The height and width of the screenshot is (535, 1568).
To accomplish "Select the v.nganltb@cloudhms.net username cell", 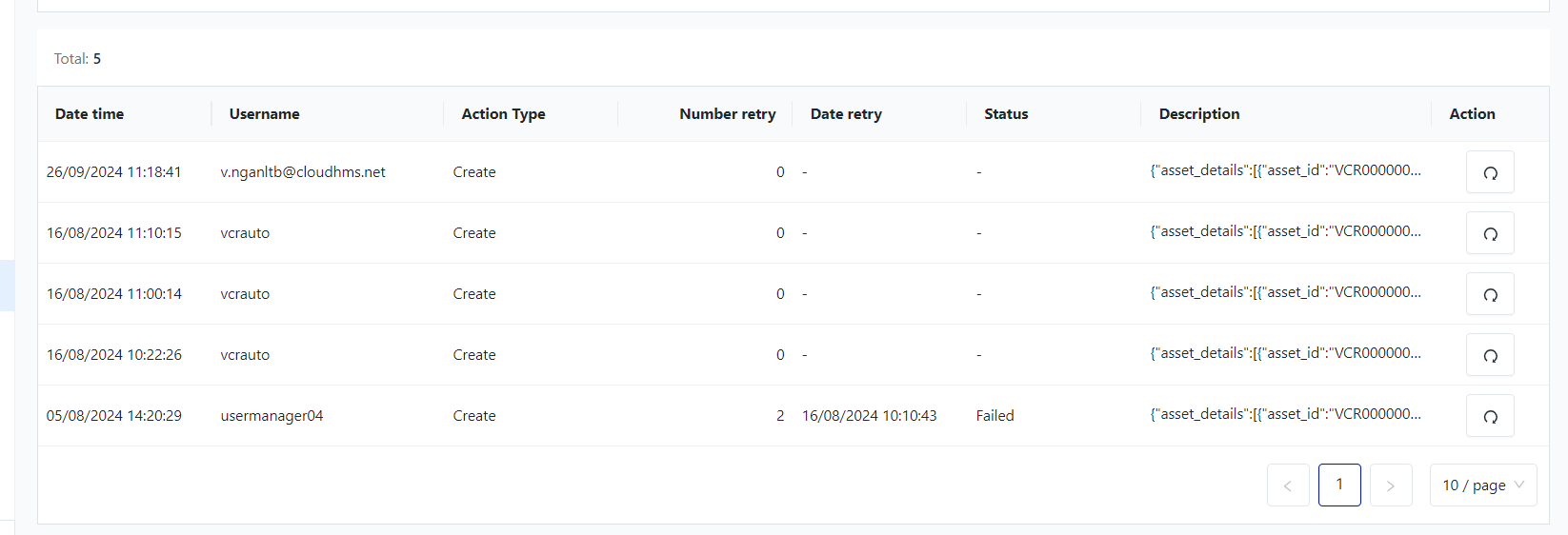I will point(303,172).
